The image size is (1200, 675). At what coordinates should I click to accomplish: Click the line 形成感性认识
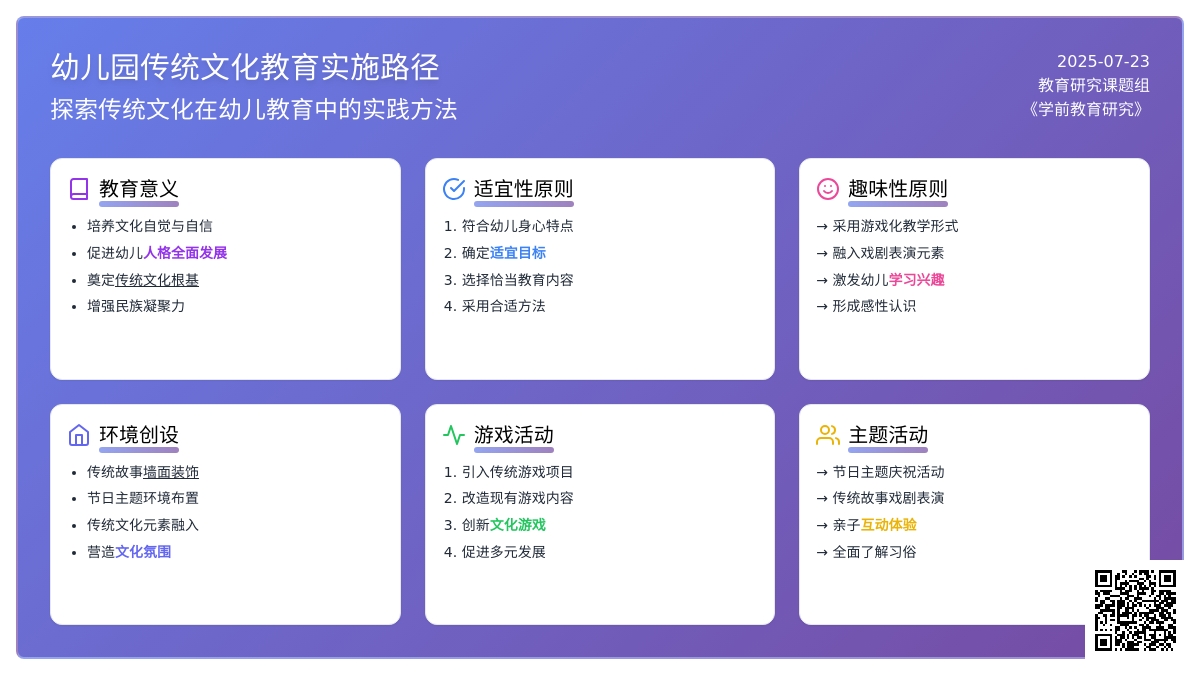[x=866, y=306]
